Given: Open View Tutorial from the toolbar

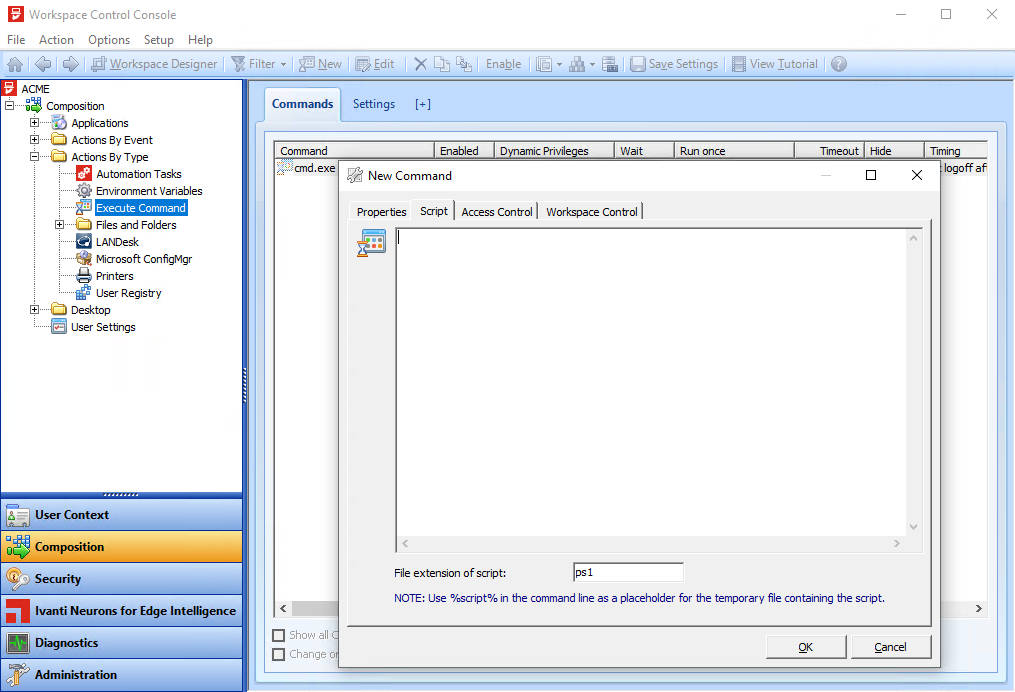Looking at the screenshot, I should pos(775,64).
